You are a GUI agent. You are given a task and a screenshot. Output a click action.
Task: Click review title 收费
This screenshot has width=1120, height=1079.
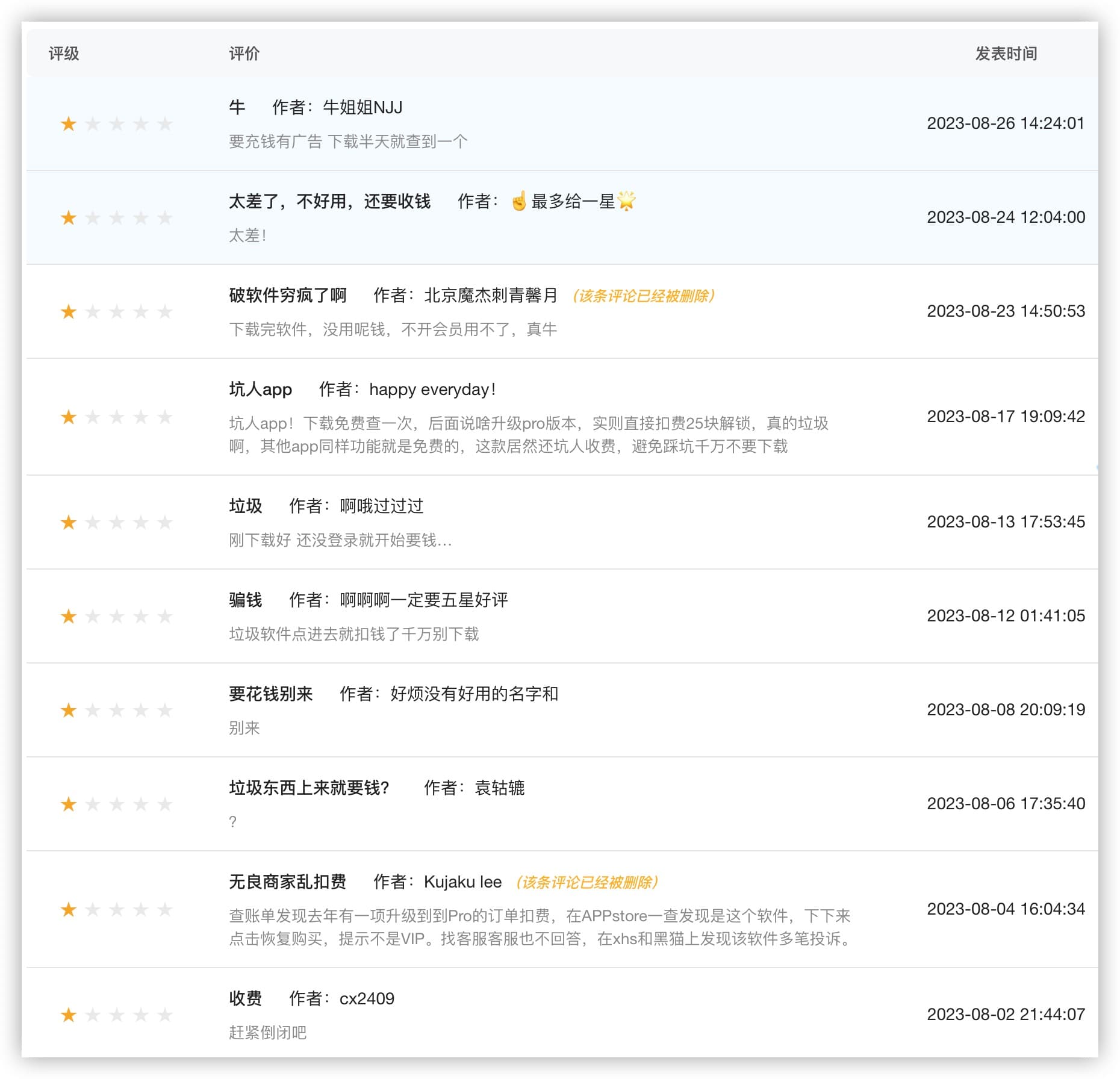(246, 999)
